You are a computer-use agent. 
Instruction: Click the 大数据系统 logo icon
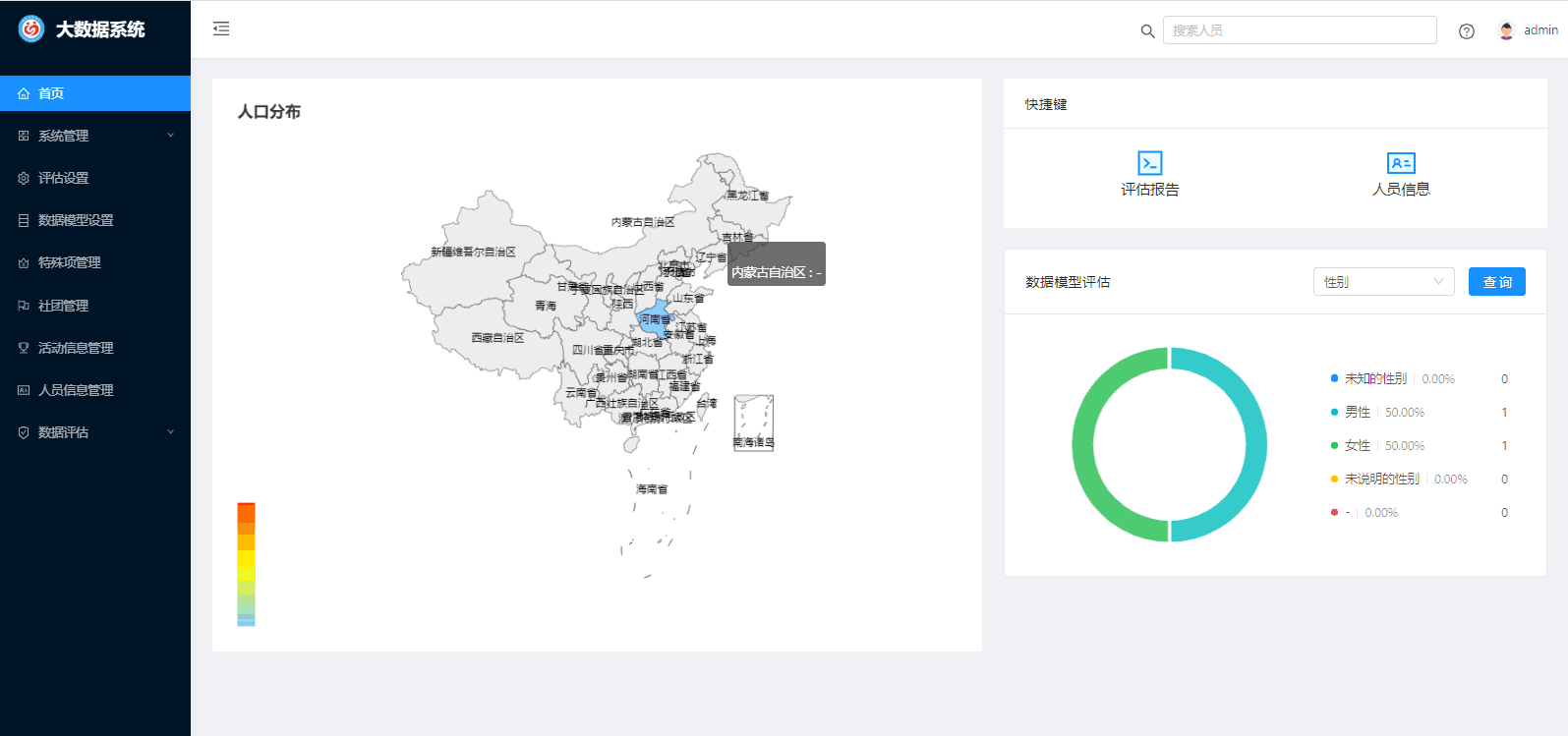31,29
